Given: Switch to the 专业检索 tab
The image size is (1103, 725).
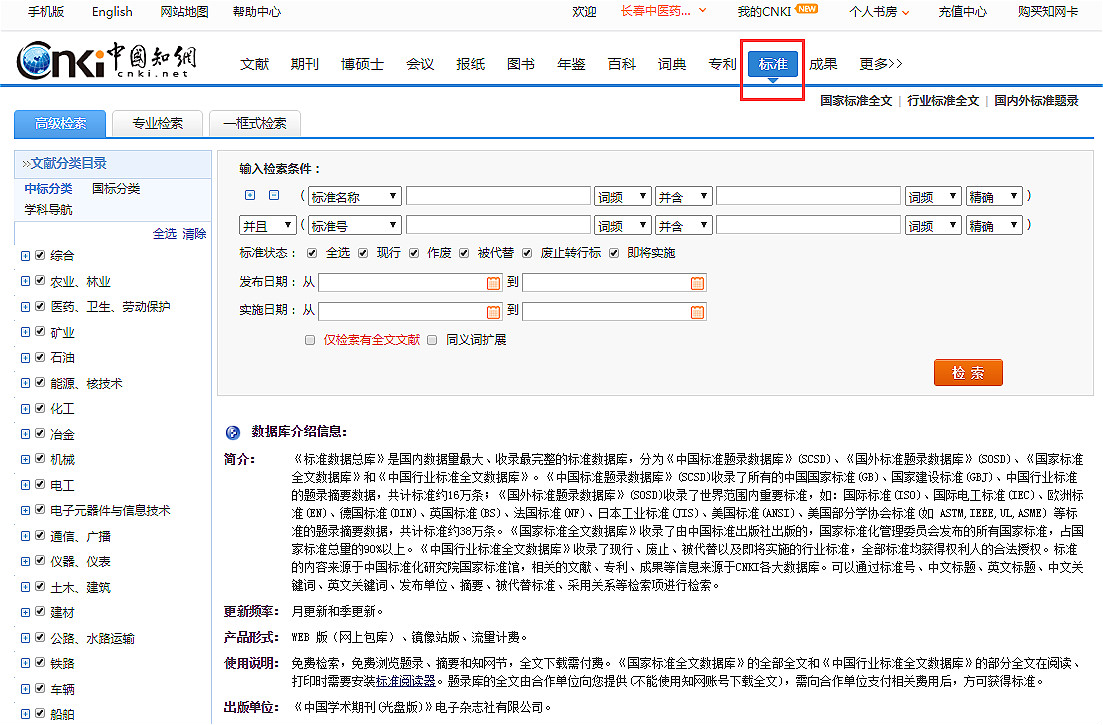Looking at the screenshot, I should point(158,124).
